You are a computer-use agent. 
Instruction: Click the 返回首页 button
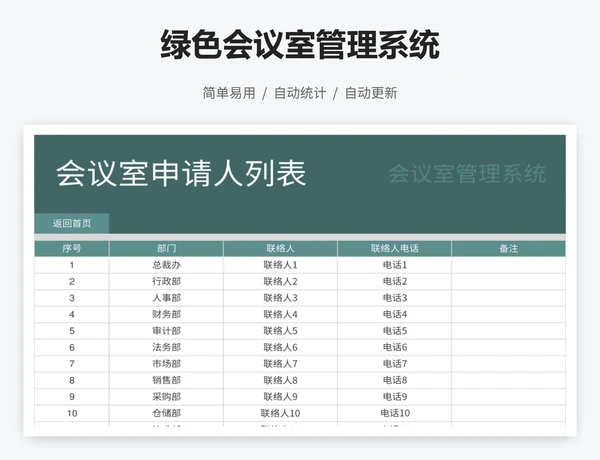click(72, 223)
